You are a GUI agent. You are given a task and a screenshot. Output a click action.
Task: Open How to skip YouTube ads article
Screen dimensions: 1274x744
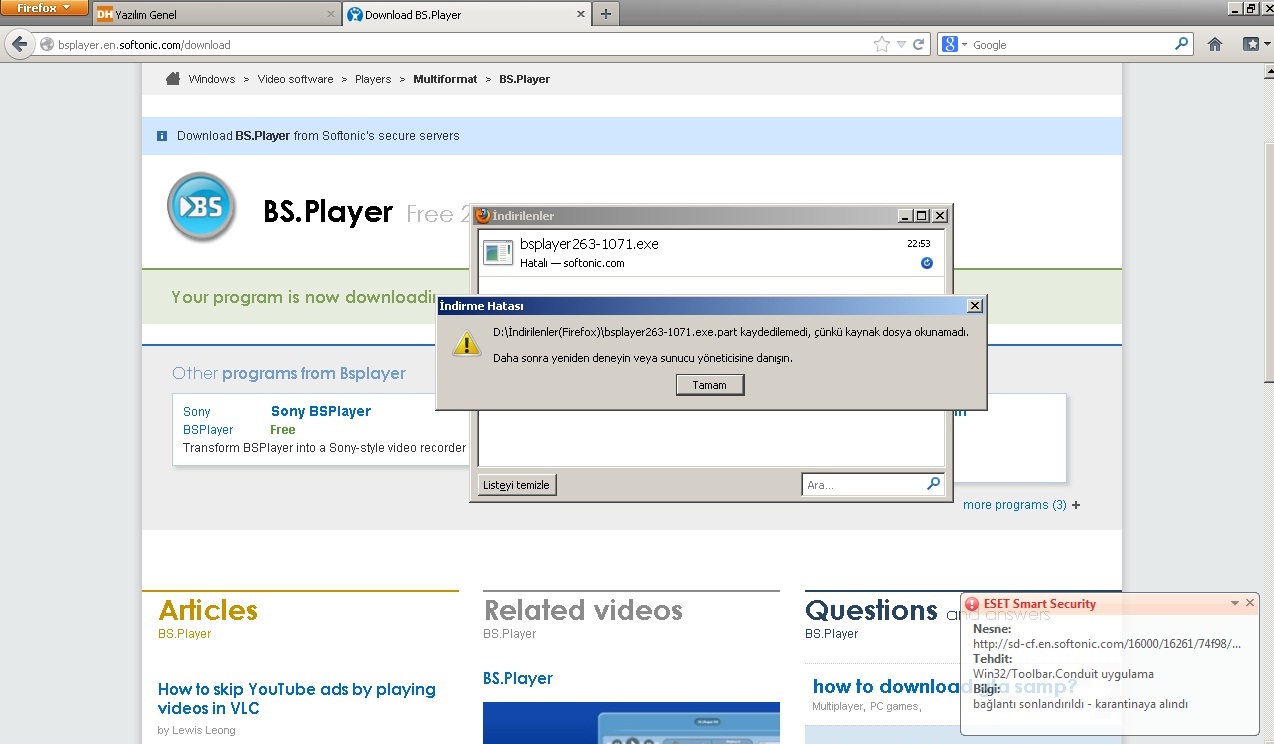tap(297, 699)
